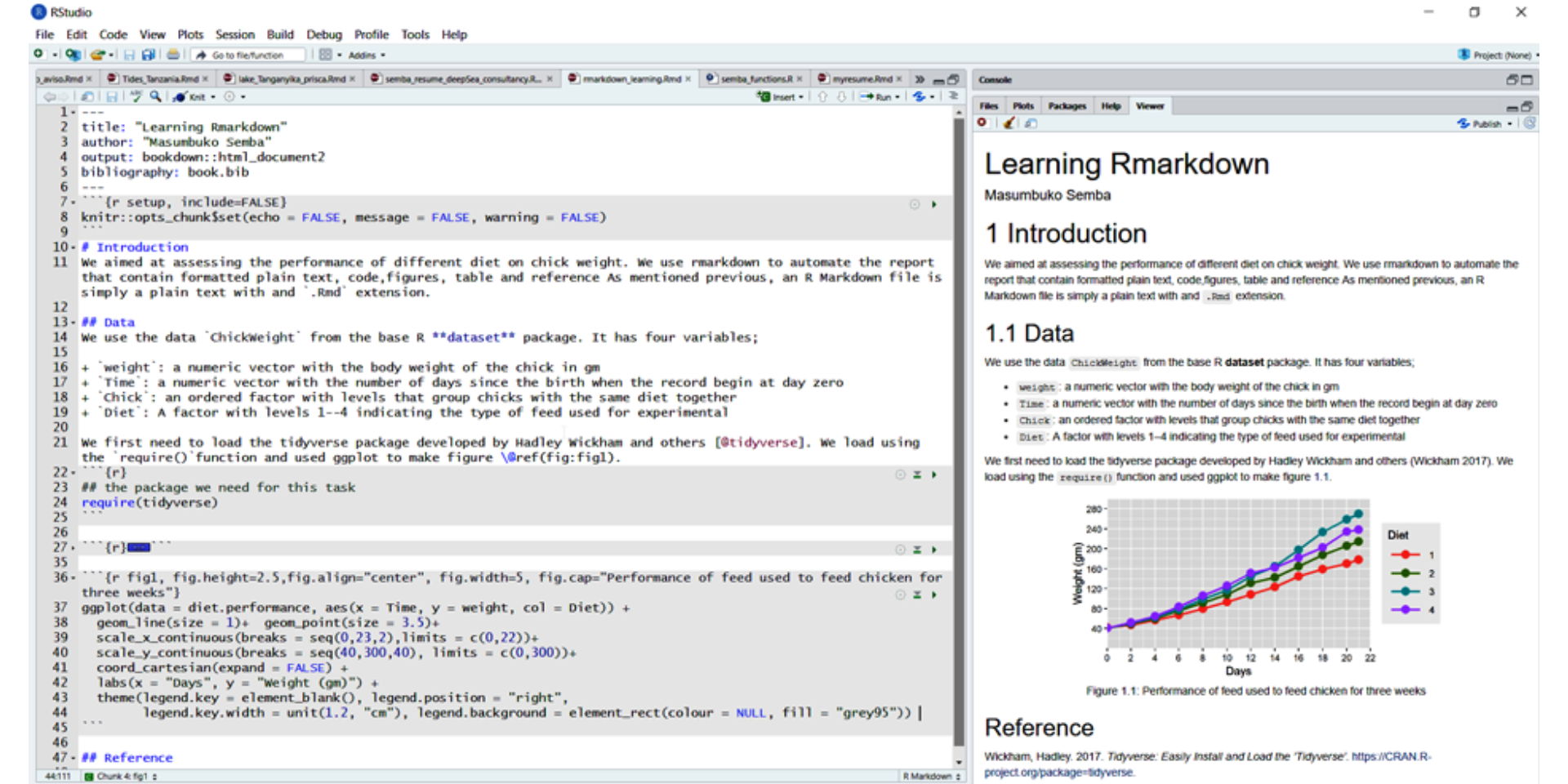The image size is (1568, 784).
Task: Open the Packages tab
Action: coord(1067,106)
